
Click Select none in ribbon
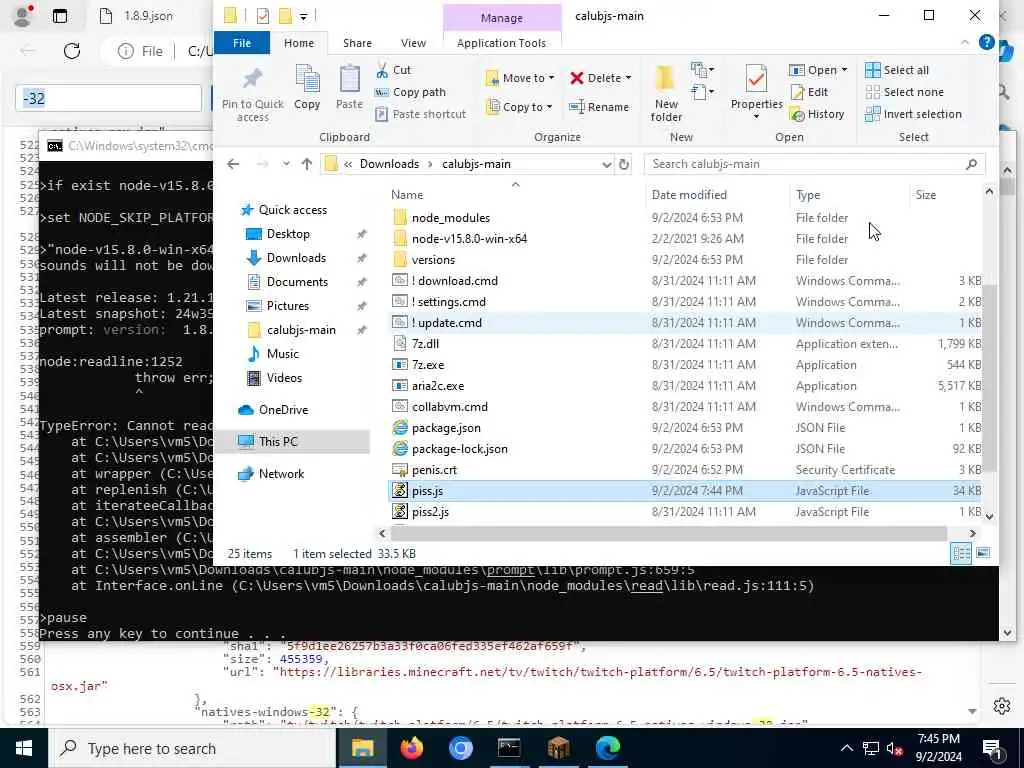click(904, 92)
